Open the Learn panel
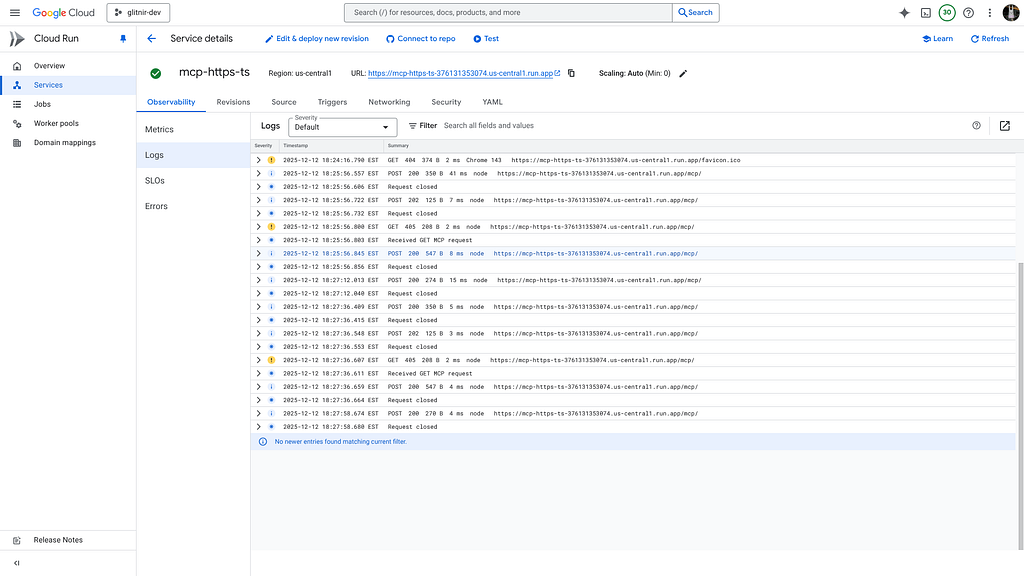This screenshot has height=576, width=1024. point(937,39)
